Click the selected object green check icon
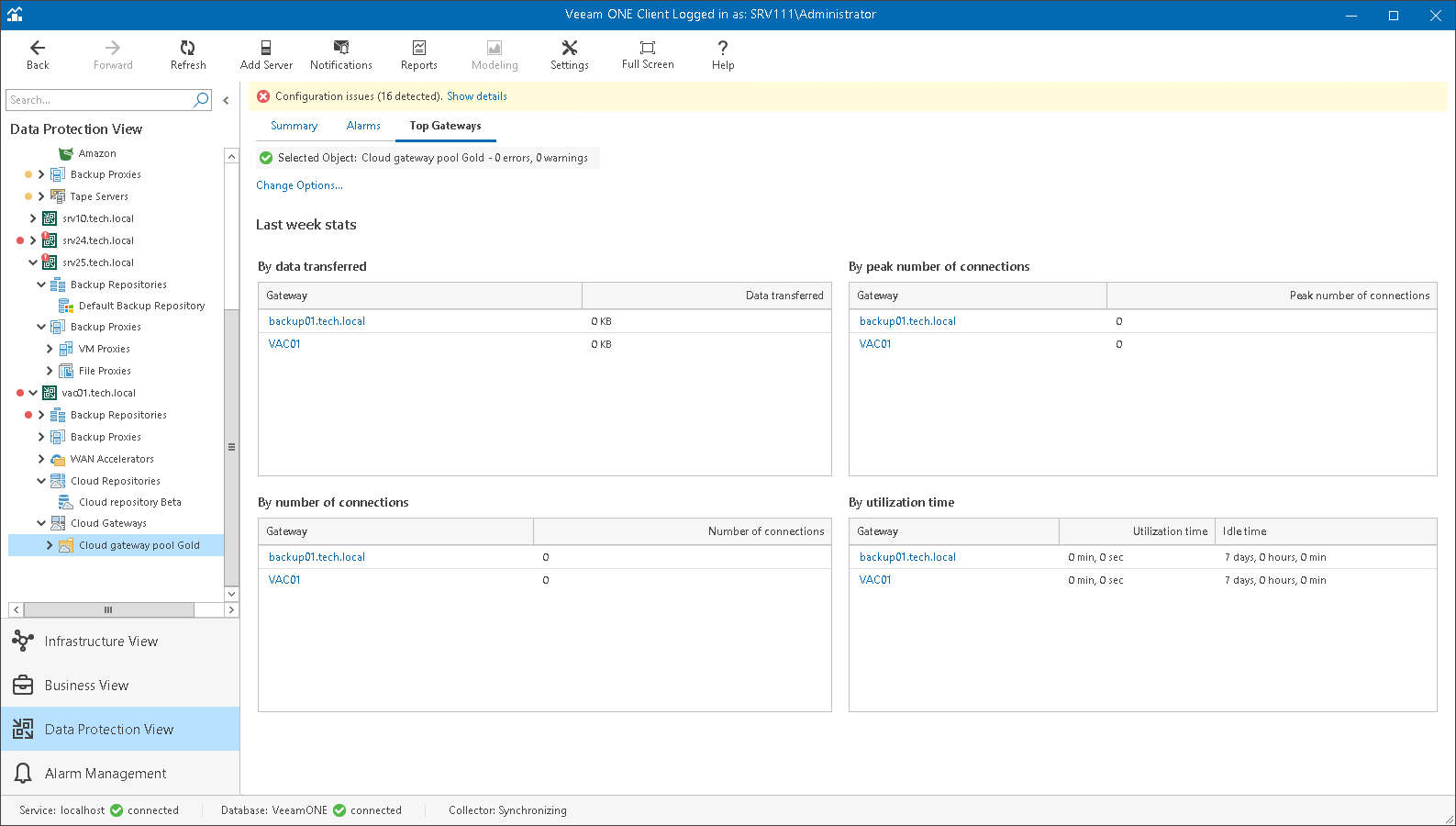The height and width of the screenshot is (826, 1456). [x=266, y=158]
